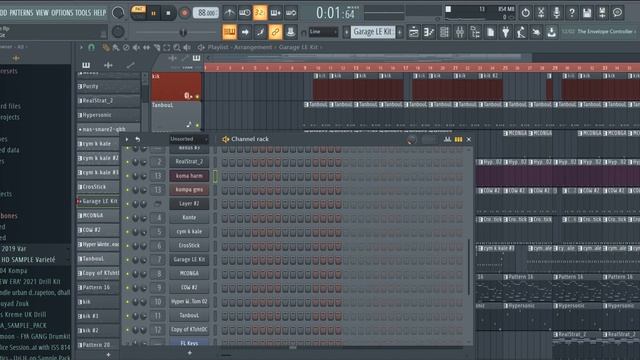Pause playback with the pause button

pos(153,13)
